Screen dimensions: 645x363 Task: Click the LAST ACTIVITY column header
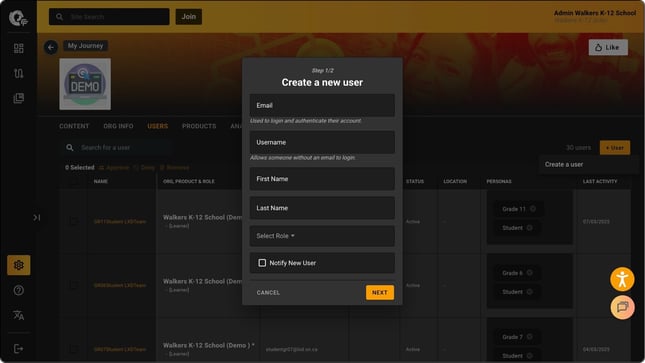click(x=600, y=181)
